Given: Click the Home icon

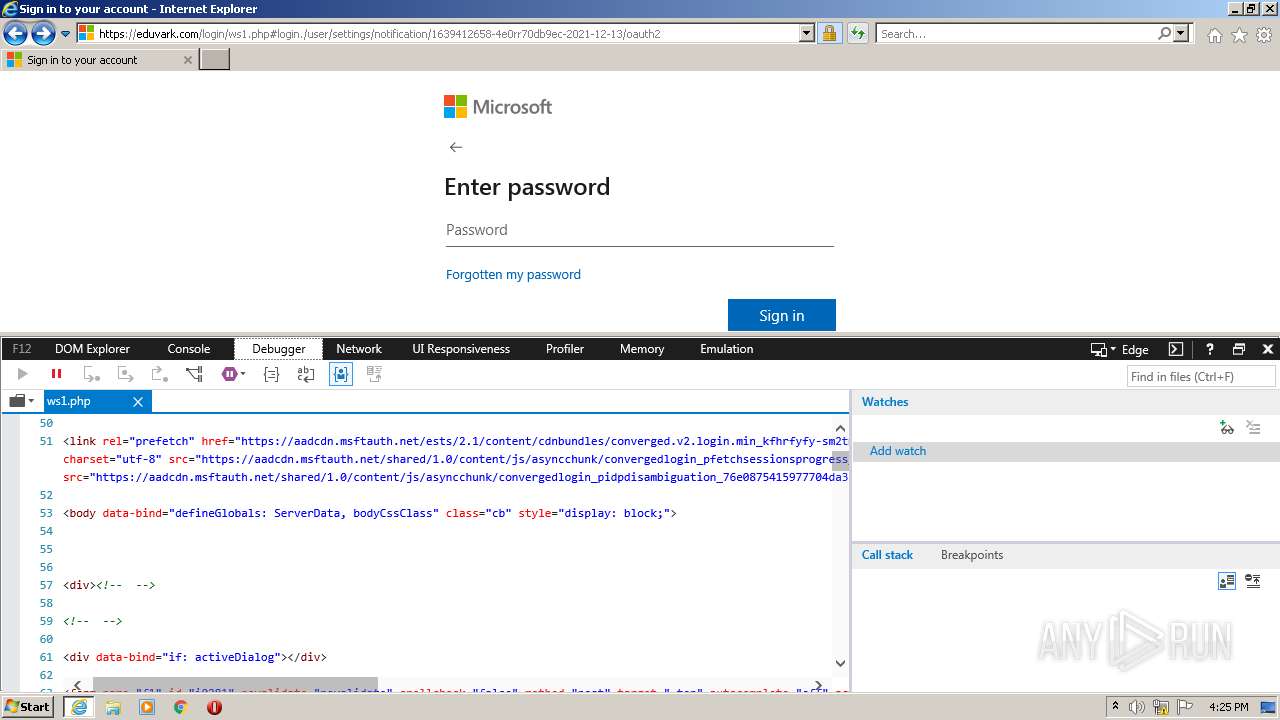Looking at the screenshot, I should pyautogui.click(x=1214, y=35).
